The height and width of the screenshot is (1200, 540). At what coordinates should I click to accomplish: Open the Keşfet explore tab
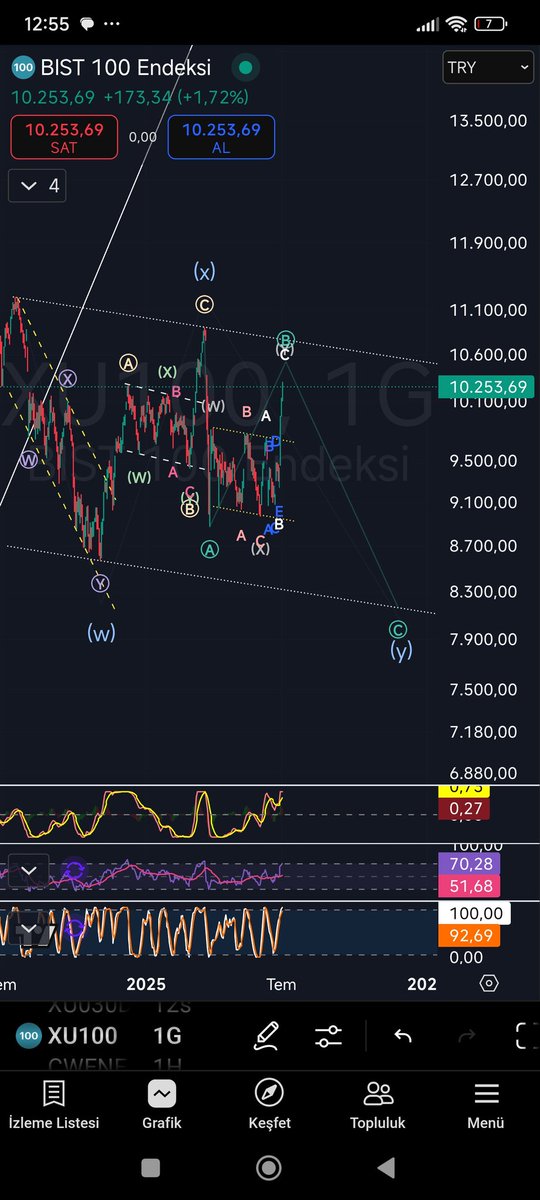coord(269,1104)
